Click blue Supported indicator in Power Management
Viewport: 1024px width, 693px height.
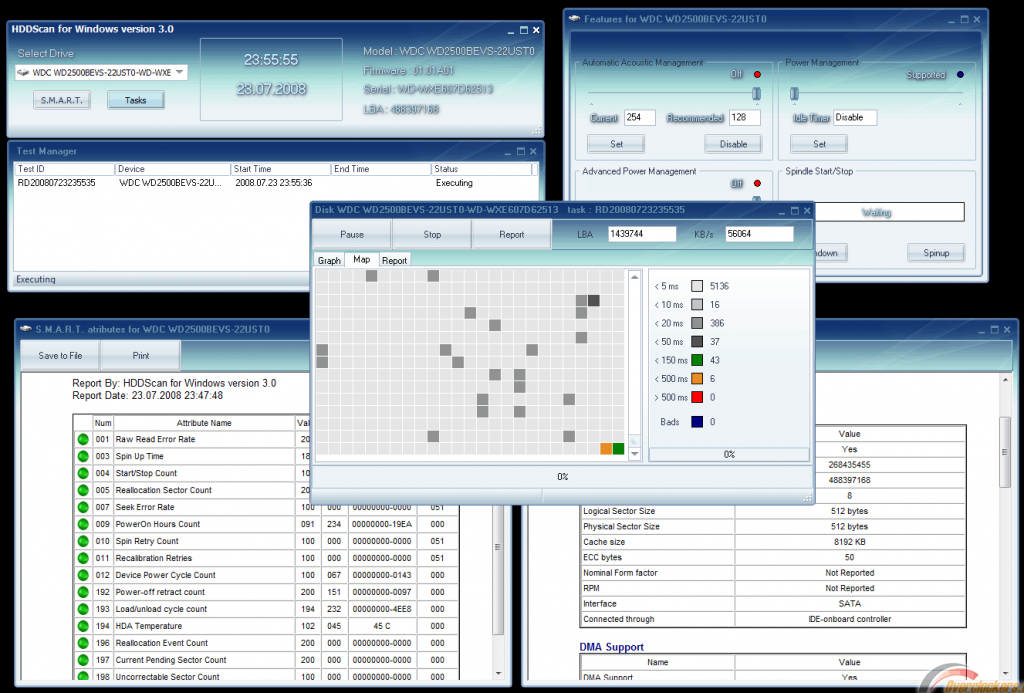point(960,75)
